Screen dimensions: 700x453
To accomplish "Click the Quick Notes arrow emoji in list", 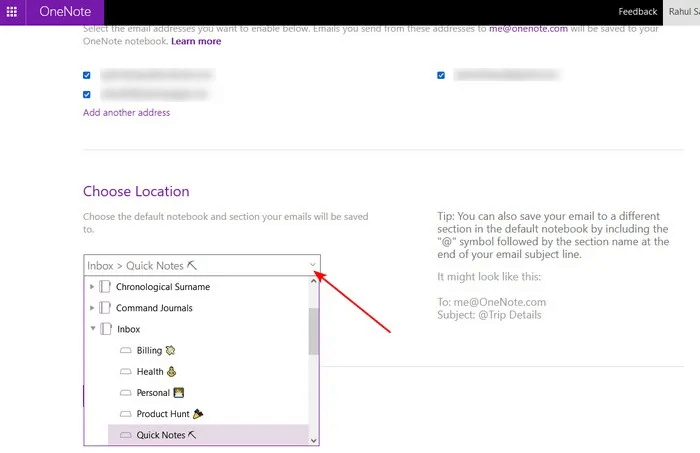I will tap(192, 435).
